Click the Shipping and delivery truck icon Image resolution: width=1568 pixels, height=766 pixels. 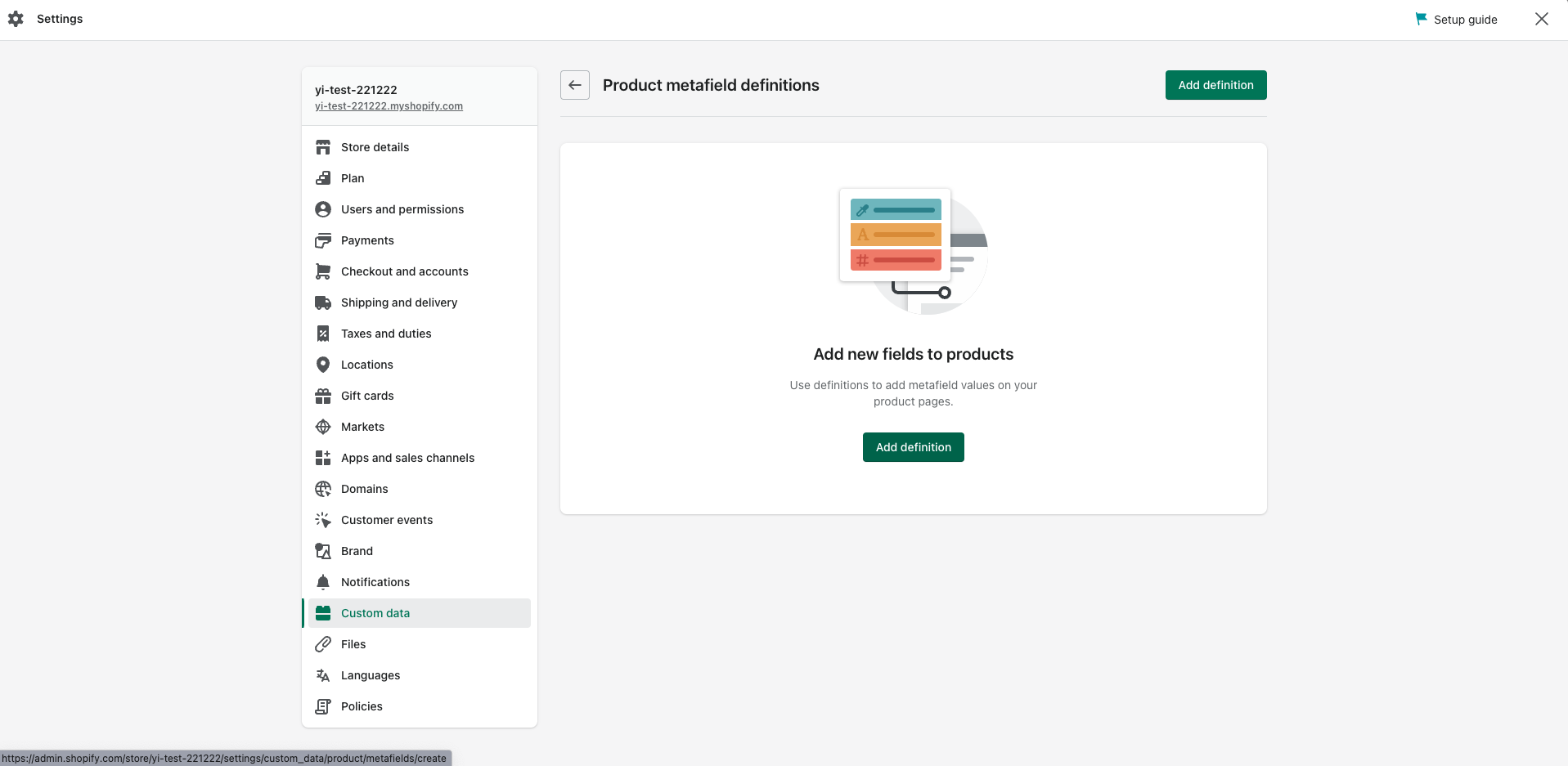(x=323, y=302)
